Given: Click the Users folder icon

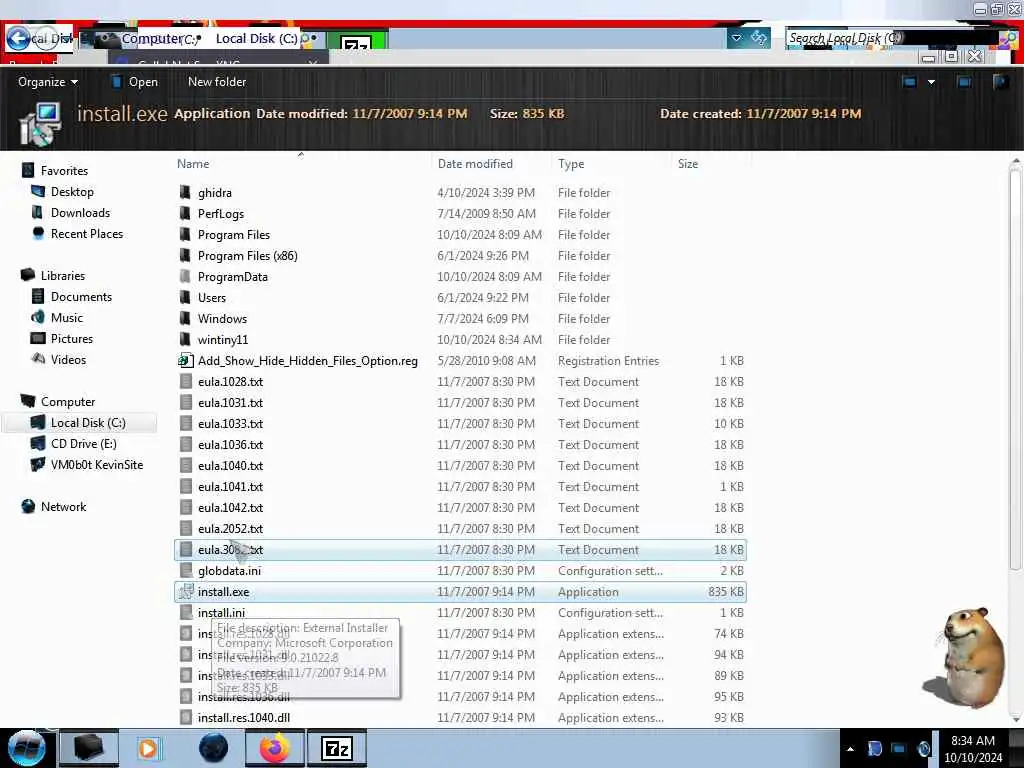Looking at the screenshot, I should click(185, 298).
